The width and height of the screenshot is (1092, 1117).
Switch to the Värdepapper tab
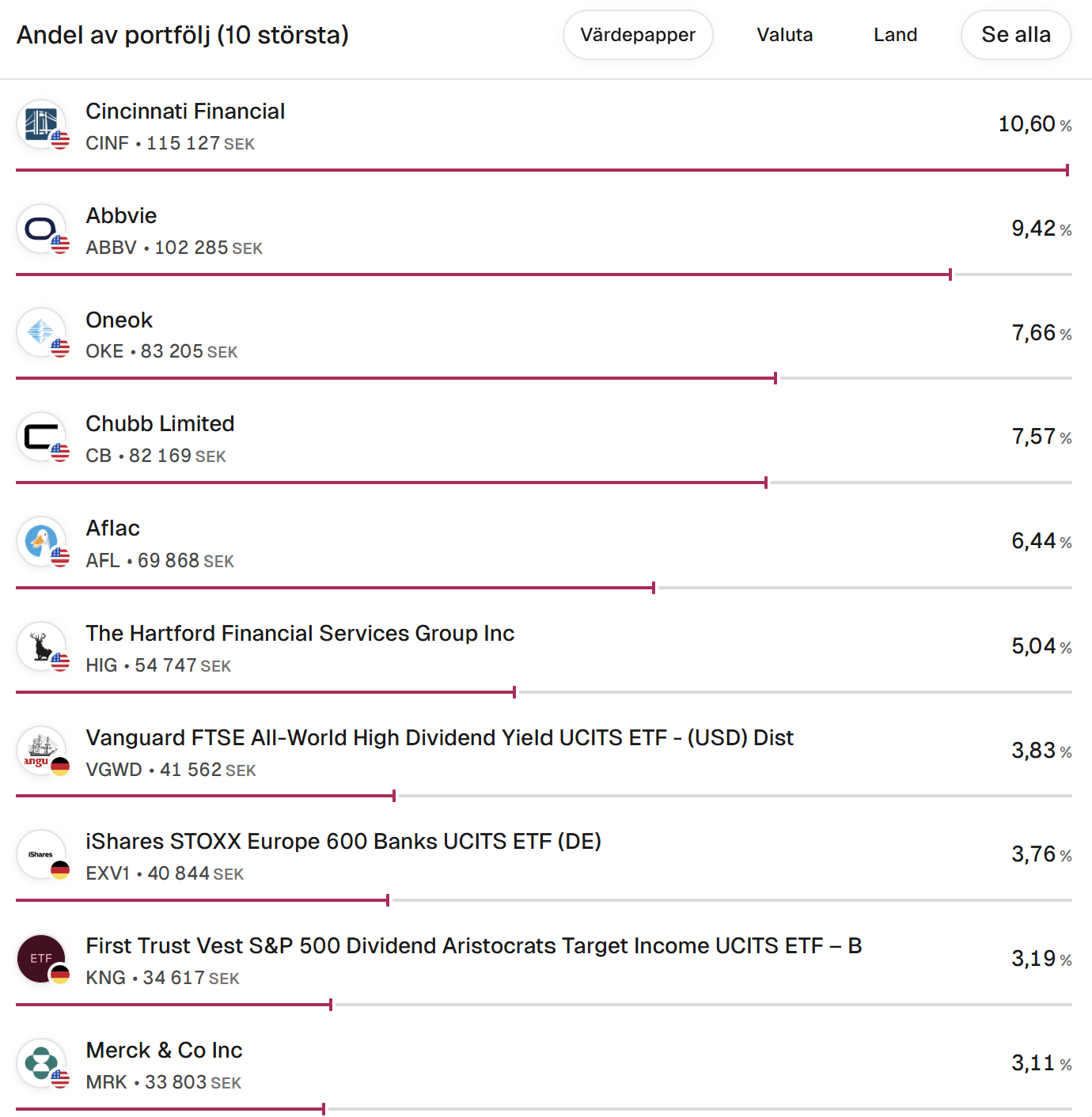pyautogui.click(x=638, y=35)
